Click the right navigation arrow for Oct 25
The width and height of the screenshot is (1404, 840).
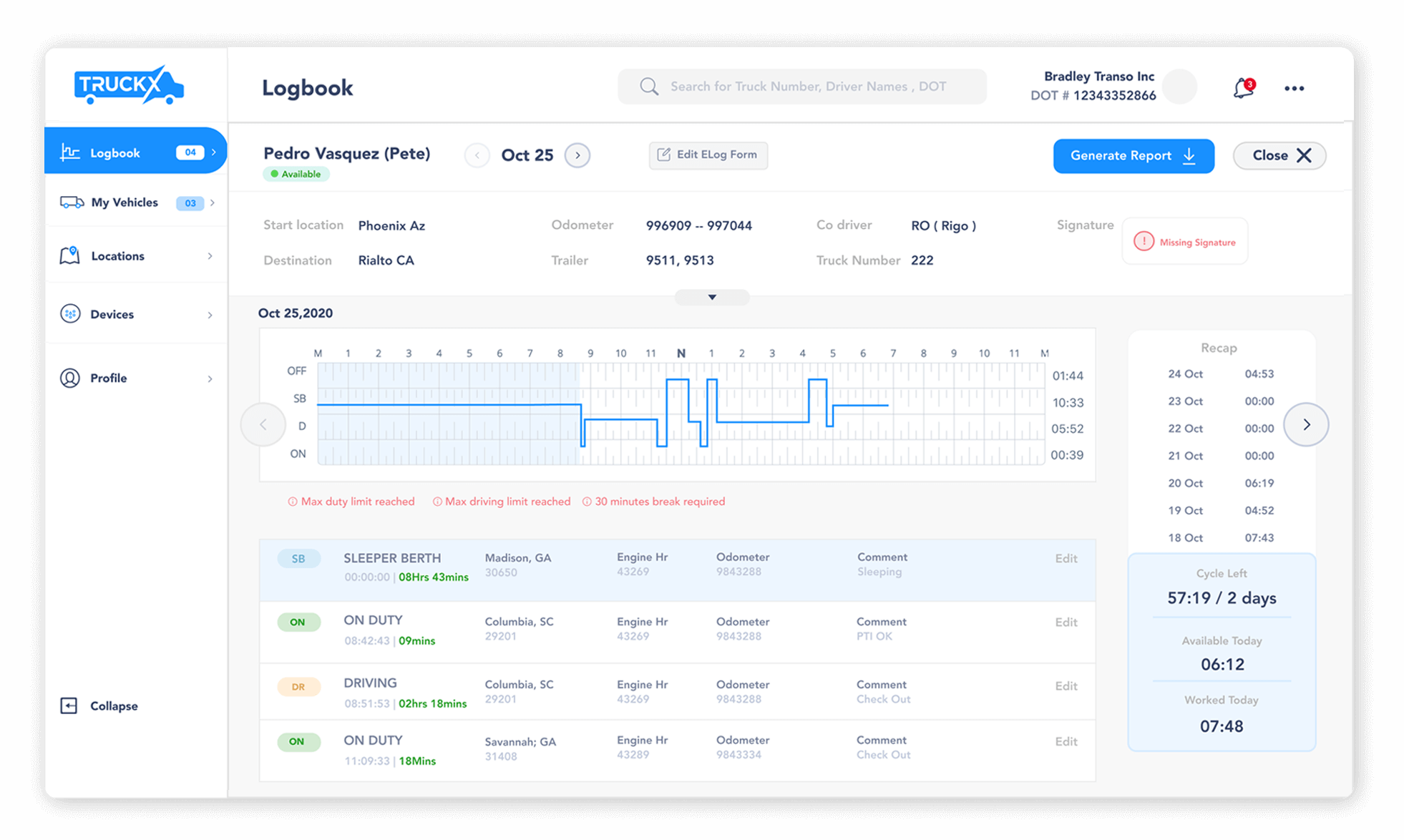tap(578, 155)
